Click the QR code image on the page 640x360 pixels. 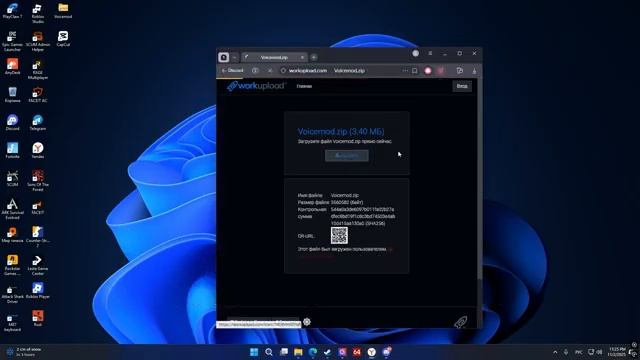[x=339, y=236]
